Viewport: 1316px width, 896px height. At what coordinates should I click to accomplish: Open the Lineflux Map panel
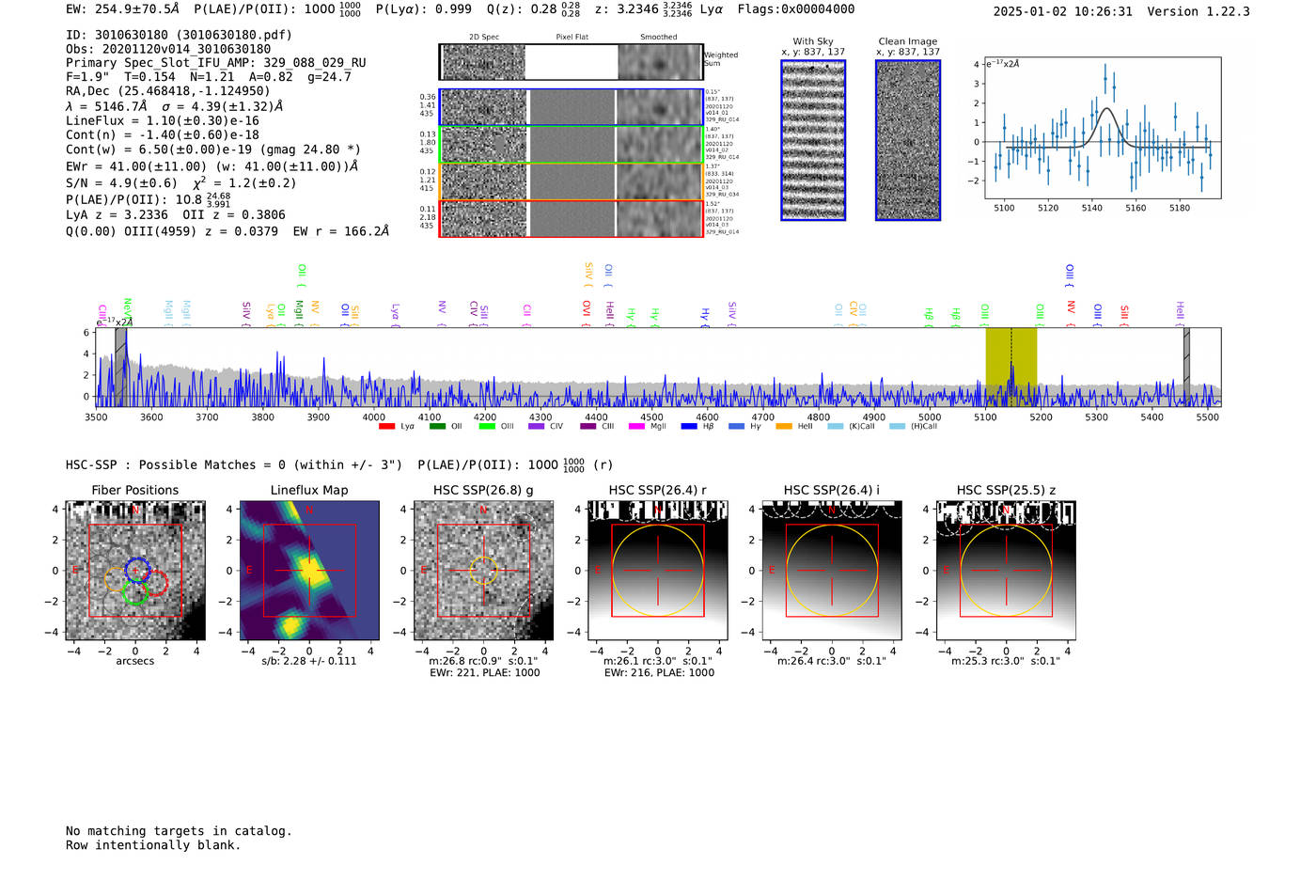[309, 571]
